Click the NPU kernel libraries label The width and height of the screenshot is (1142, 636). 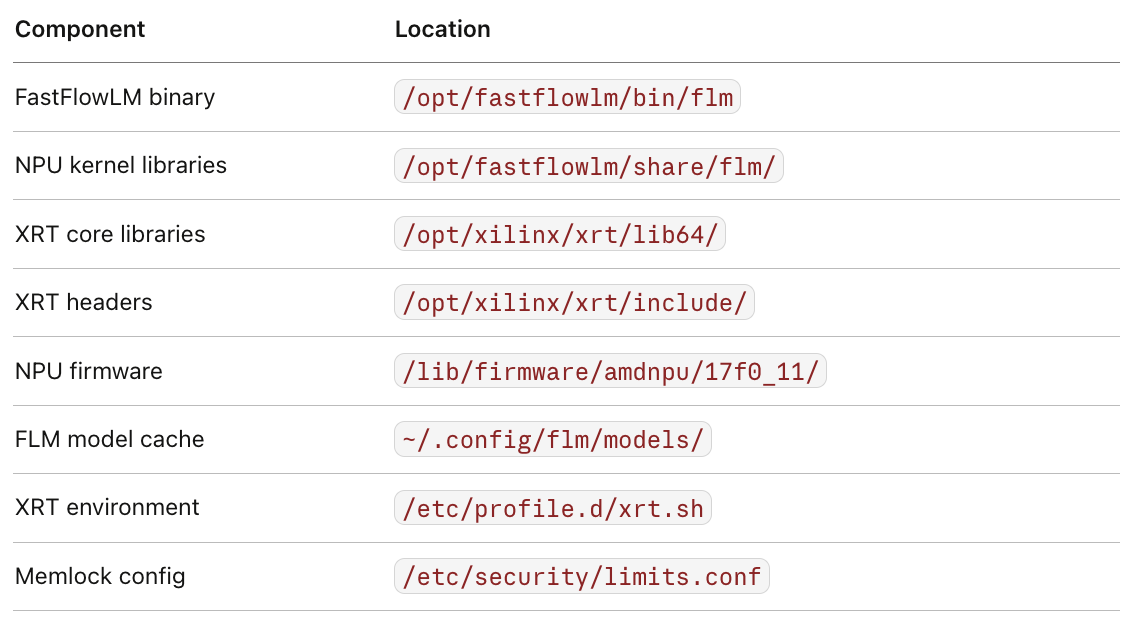coord(121,165)
